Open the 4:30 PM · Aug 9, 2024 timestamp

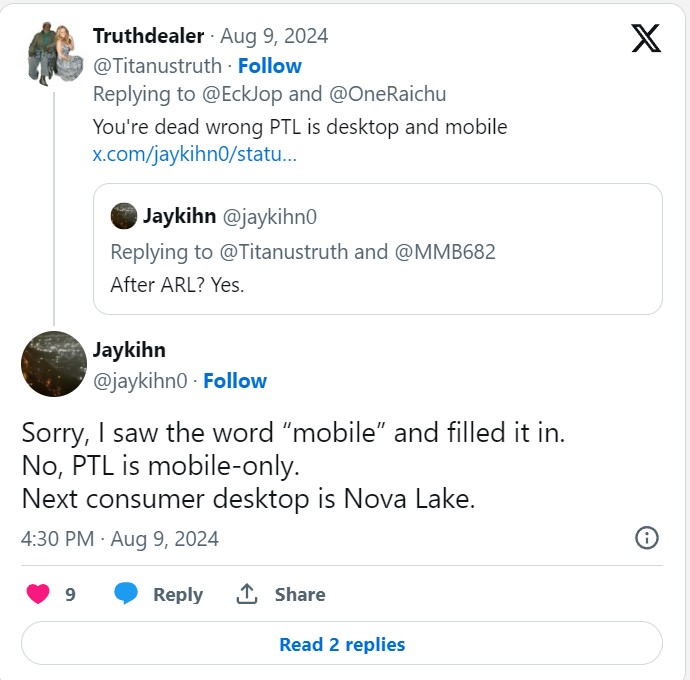pyautogui.click(x=120, y=539)
